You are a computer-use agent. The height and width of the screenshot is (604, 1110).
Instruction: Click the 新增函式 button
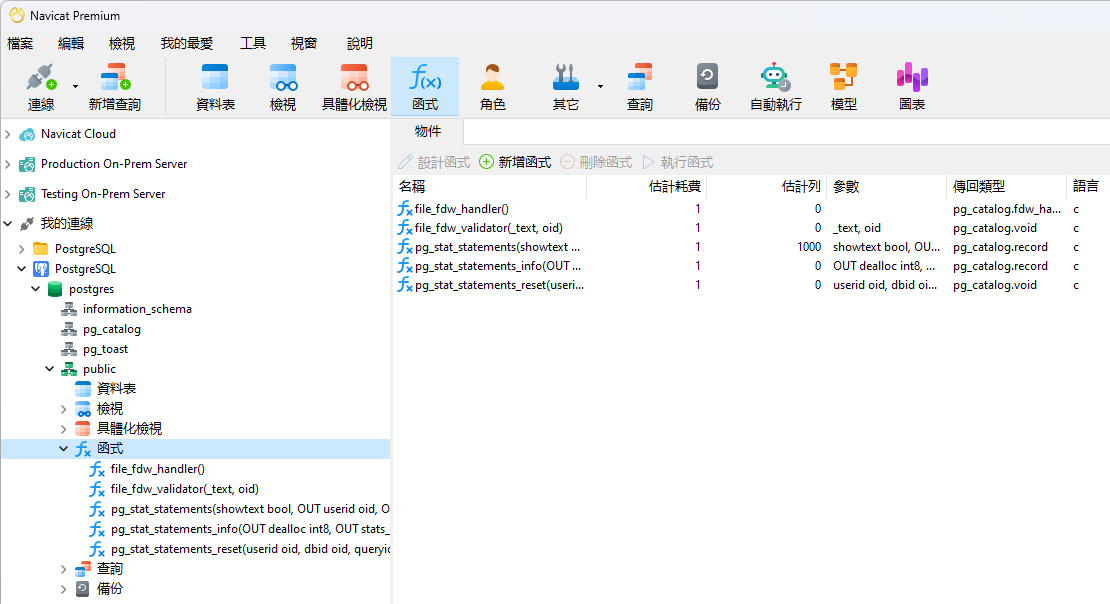pyautogui.click(x=512, y=162)
